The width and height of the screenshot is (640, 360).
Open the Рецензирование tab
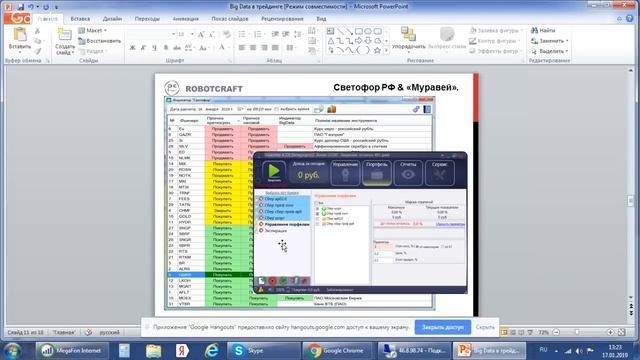tap(282, 19)
